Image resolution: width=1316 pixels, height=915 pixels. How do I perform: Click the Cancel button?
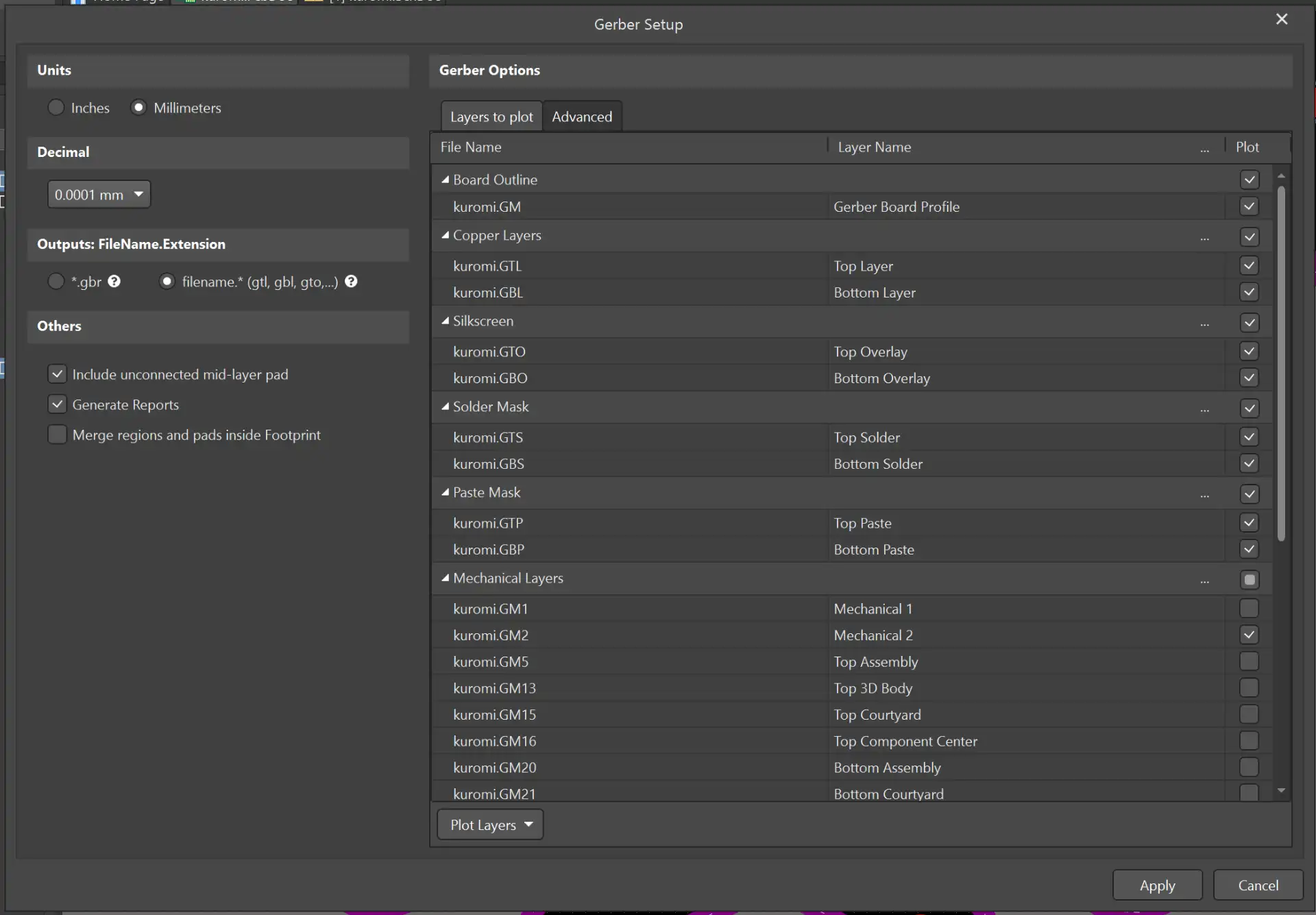click(x=1258, y=885)
